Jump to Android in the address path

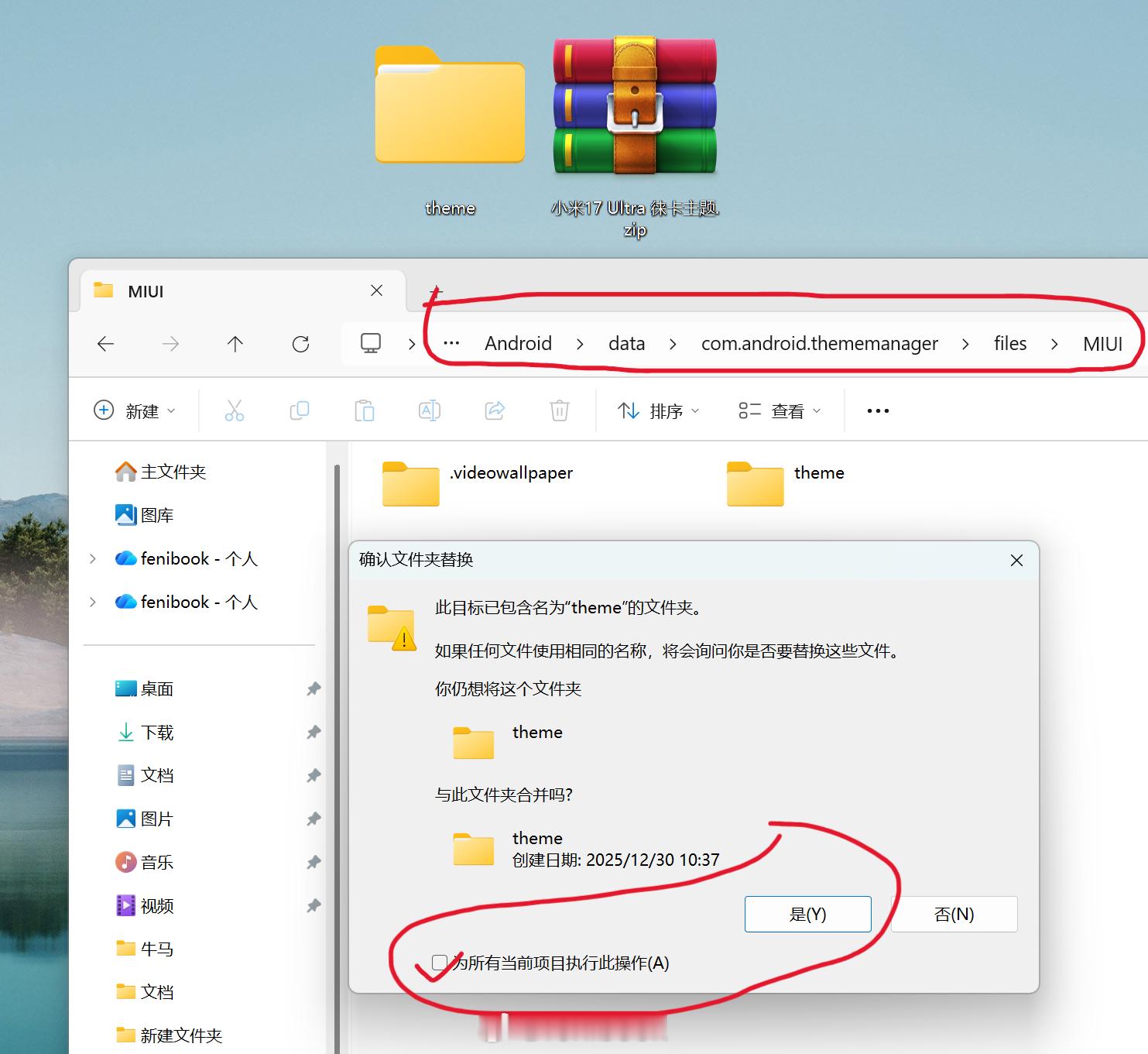518,343
